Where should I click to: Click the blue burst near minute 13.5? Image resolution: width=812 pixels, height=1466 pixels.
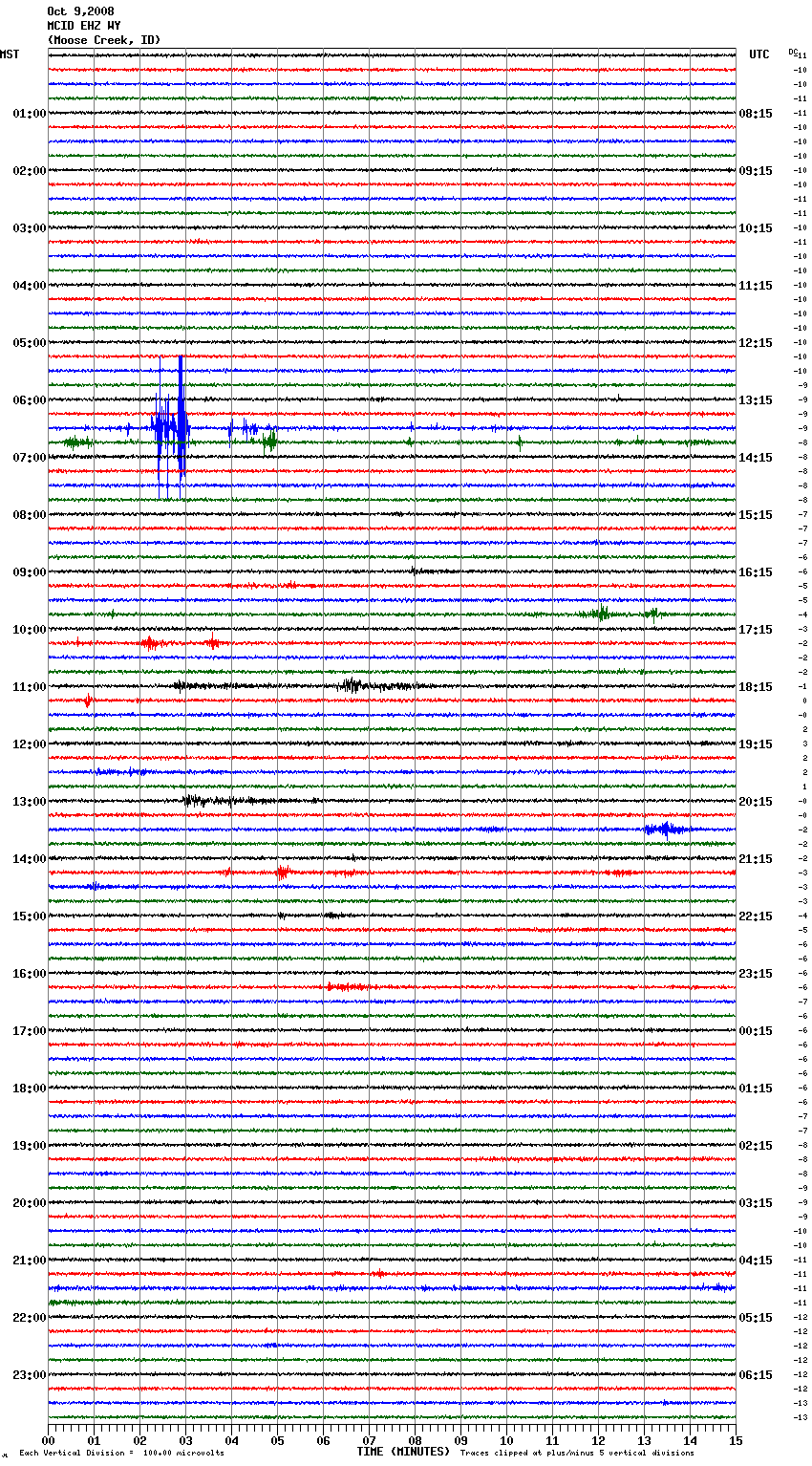(x=665, y=829)
